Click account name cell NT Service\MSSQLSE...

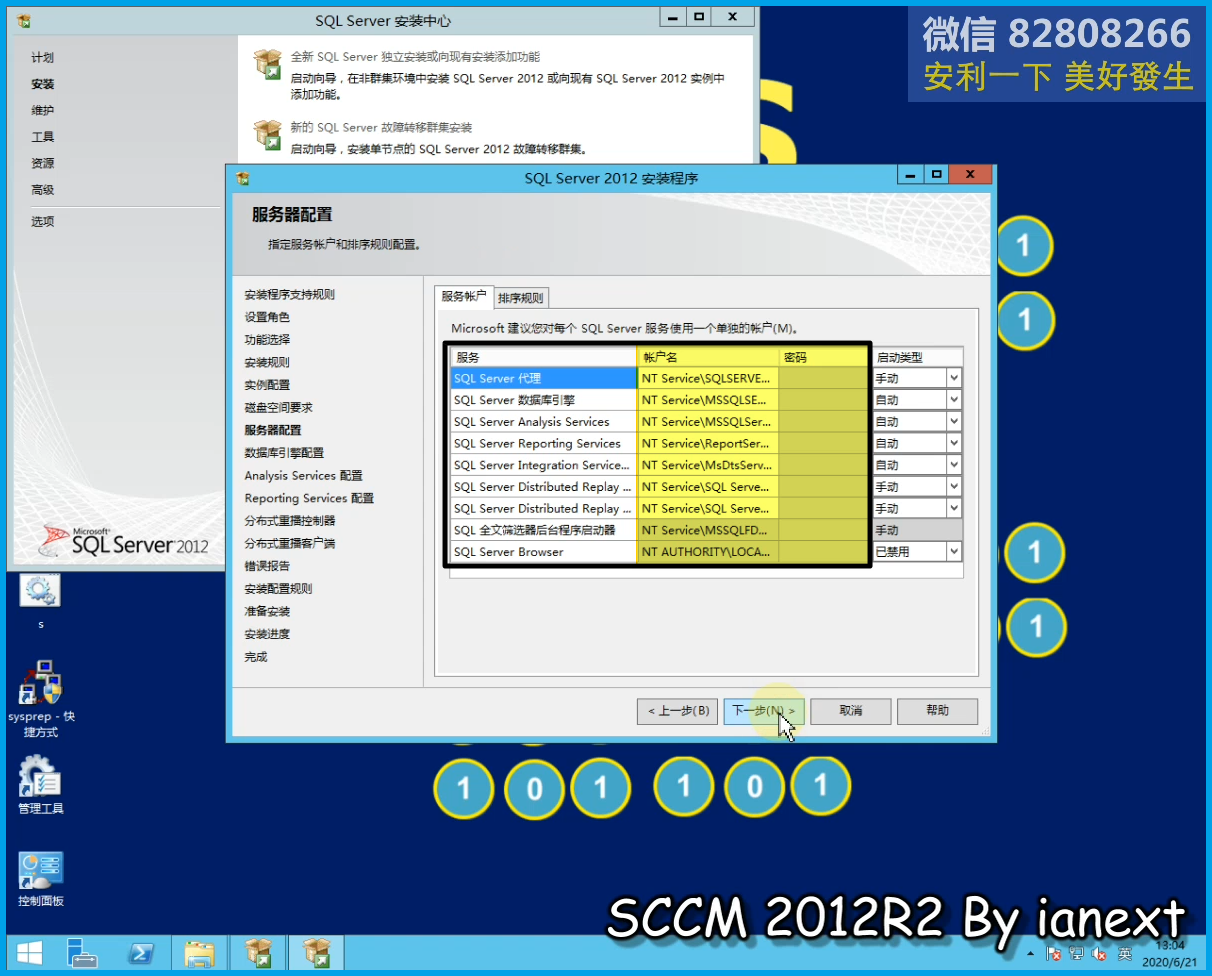708,400
